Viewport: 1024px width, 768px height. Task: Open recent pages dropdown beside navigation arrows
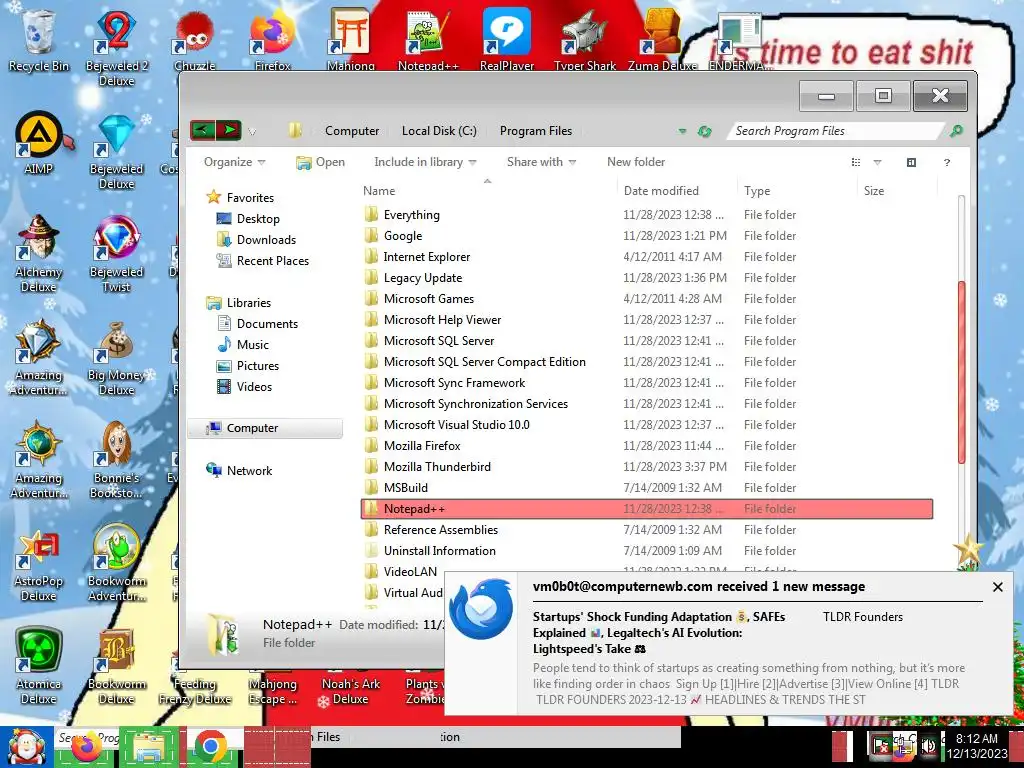(x=252, y=132)
